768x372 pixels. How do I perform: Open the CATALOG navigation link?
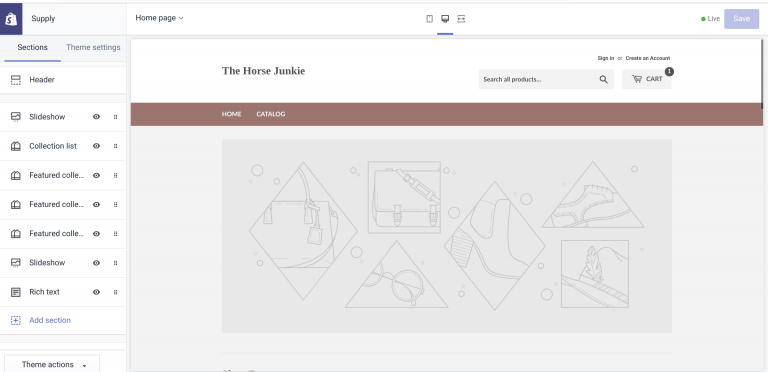271,114
